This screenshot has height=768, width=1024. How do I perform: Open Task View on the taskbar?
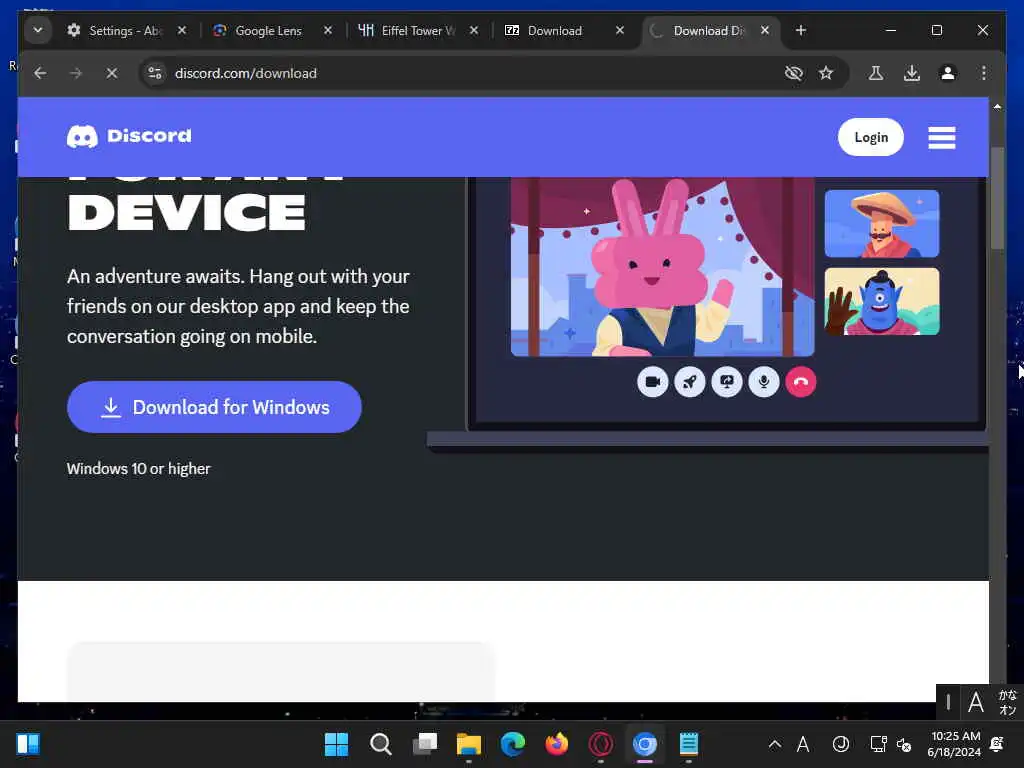[424, 744]
